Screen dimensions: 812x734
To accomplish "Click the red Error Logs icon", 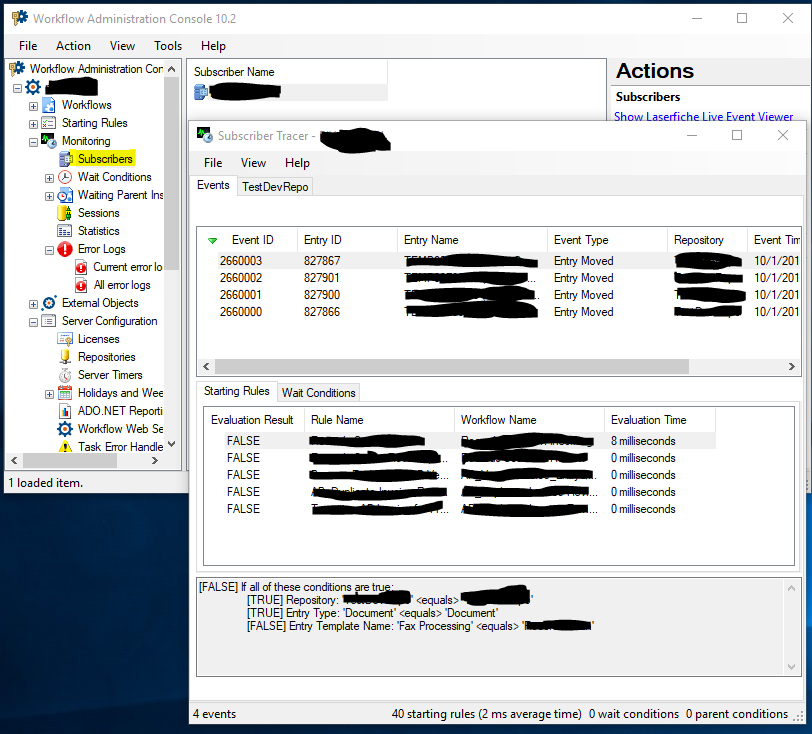I will (x=65, y=249).
